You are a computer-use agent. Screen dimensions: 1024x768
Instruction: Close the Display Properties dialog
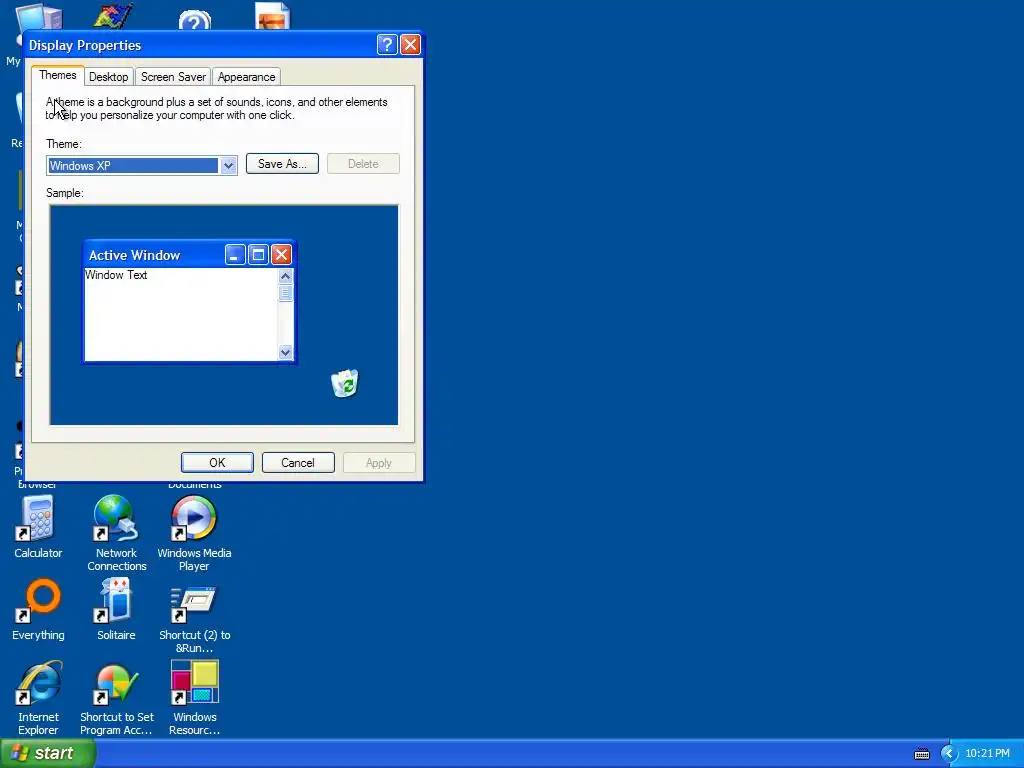[x=410, y=44]
